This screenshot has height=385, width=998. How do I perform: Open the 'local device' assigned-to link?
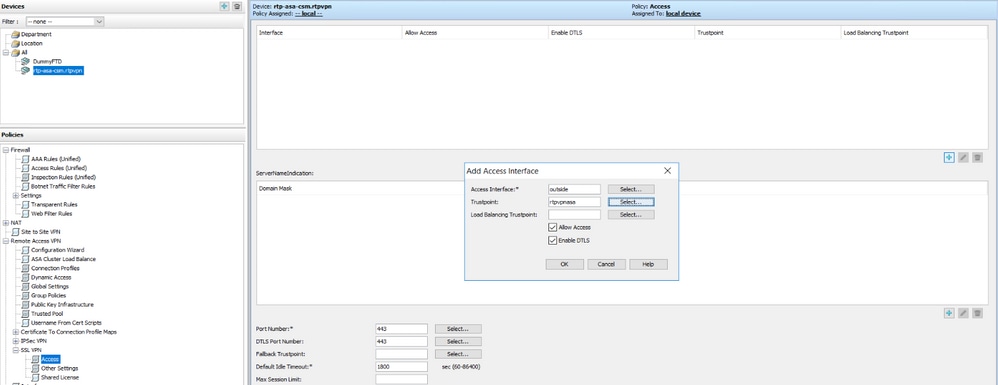click(x=683, y=13)
